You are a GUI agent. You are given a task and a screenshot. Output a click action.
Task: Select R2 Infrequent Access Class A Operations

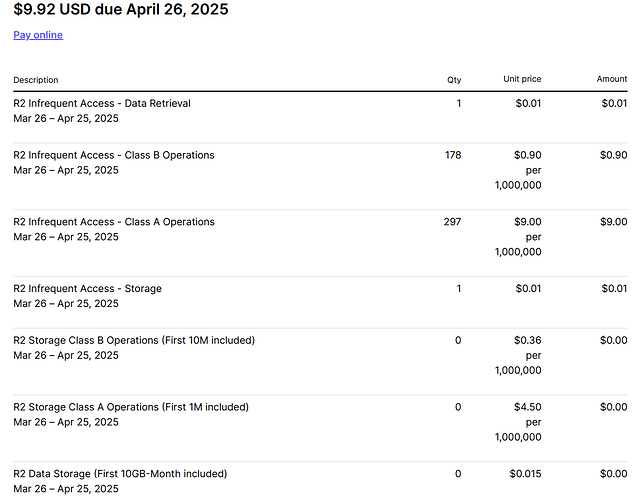coord(320,243)
